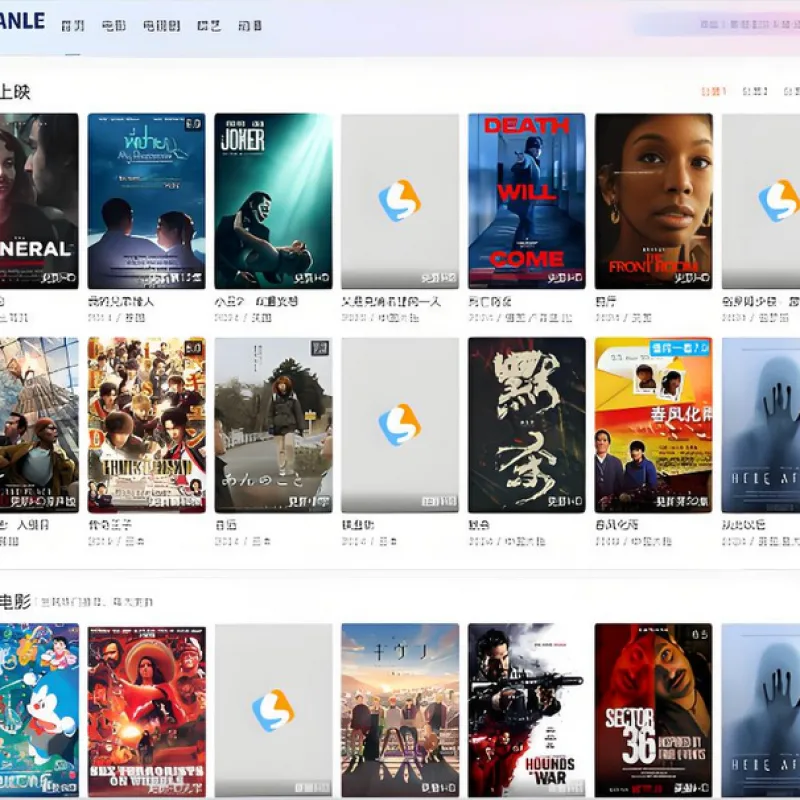This screenshot has width=800, height=800.
Task: Open the partially visible NERAL poster
Action: pyautogui.click(x=39, y=201)
